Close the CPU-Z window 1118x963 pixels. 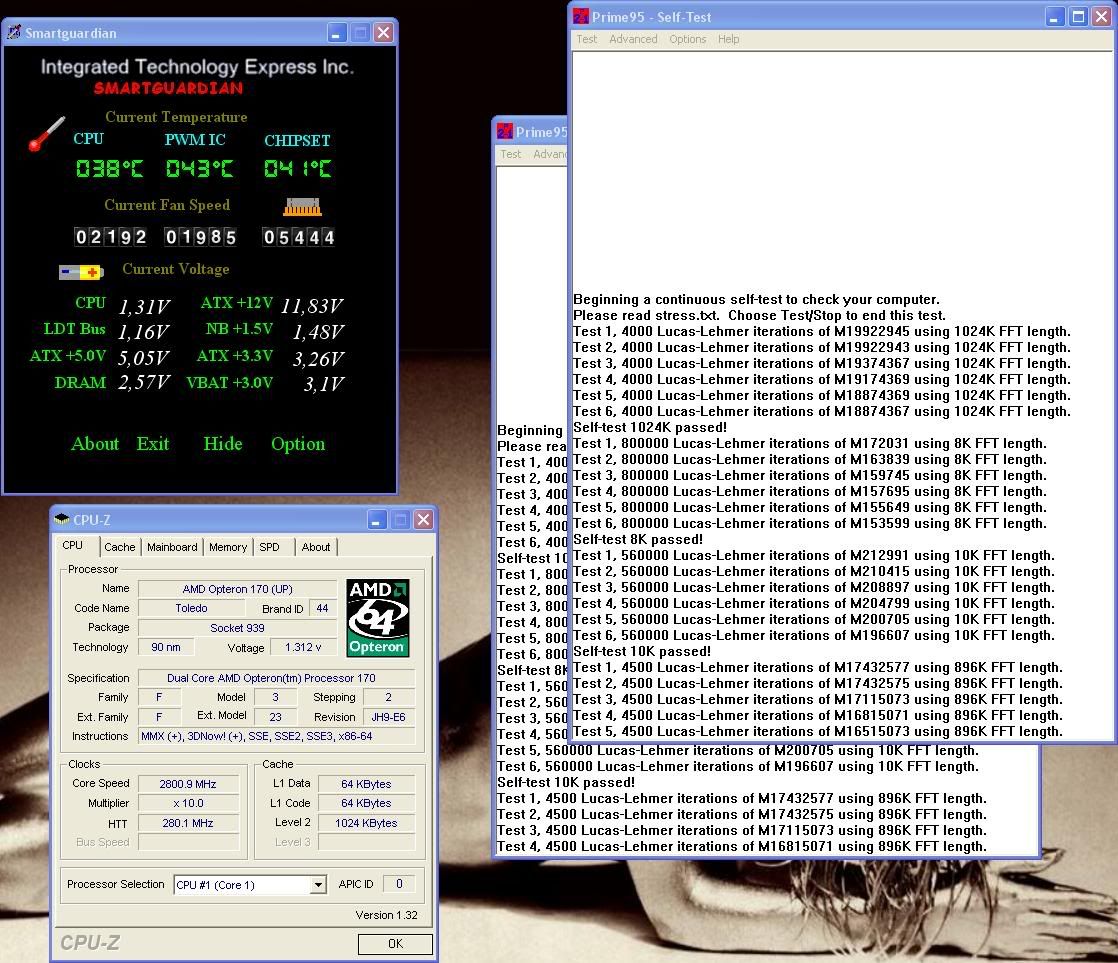tap(424, 519)
